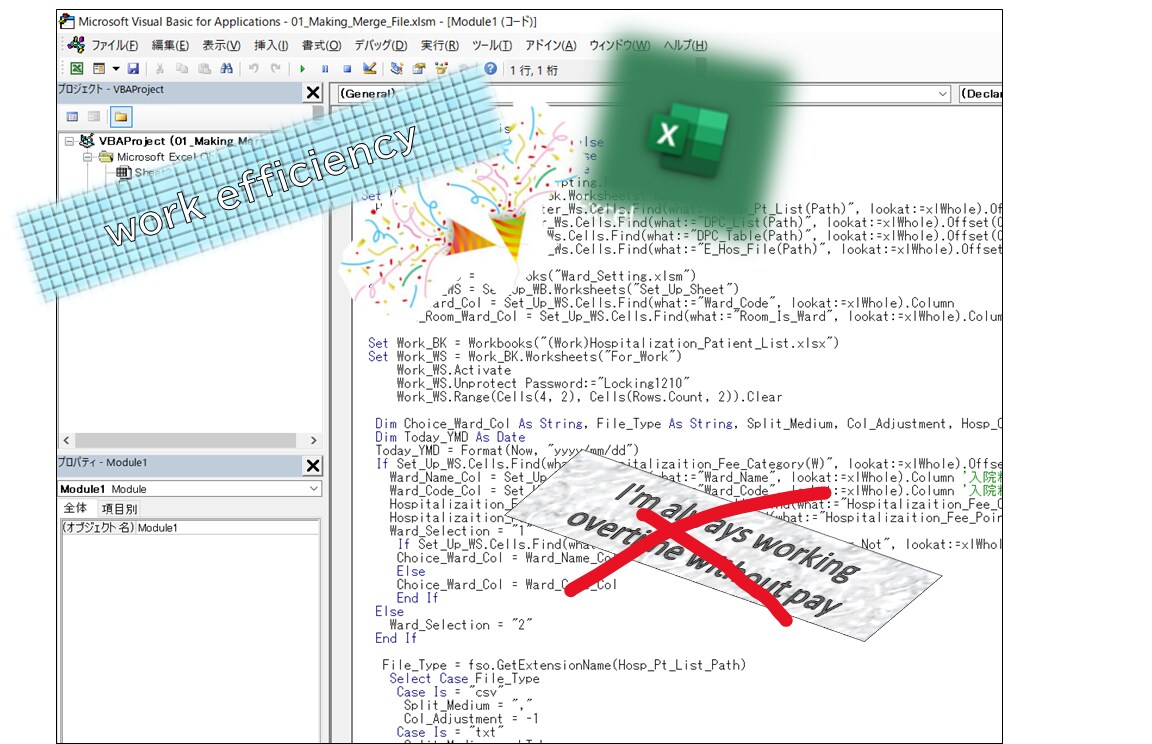
Task: Toggle Folders button in Project pane
Action: click(x=121, y=116)
